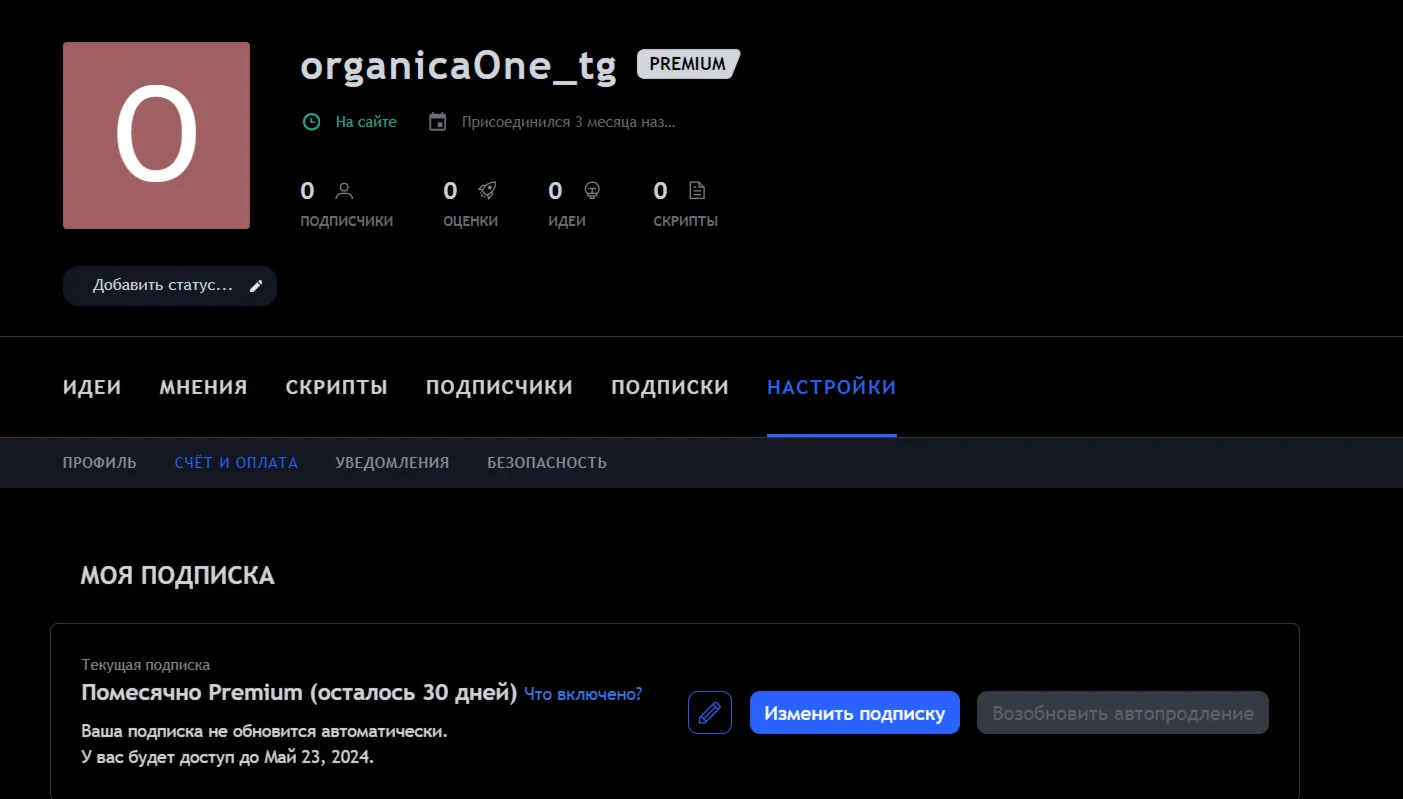This screenshot has width=1403, height=799.
Task: Click the Текущая подписка label
Action: tap(146, 665)
